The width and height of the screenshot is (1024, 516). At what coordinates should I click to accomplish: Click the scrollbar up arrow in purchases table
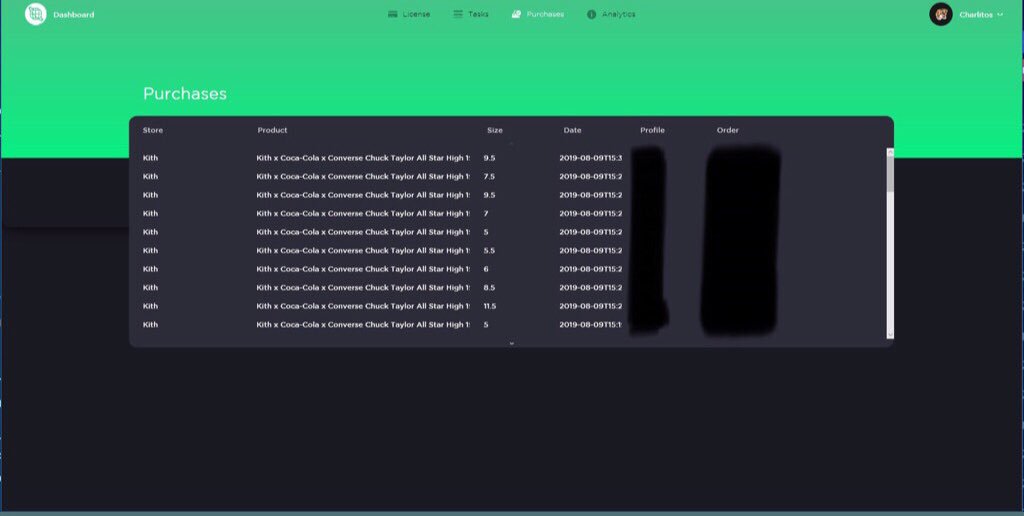click(889, 153)
